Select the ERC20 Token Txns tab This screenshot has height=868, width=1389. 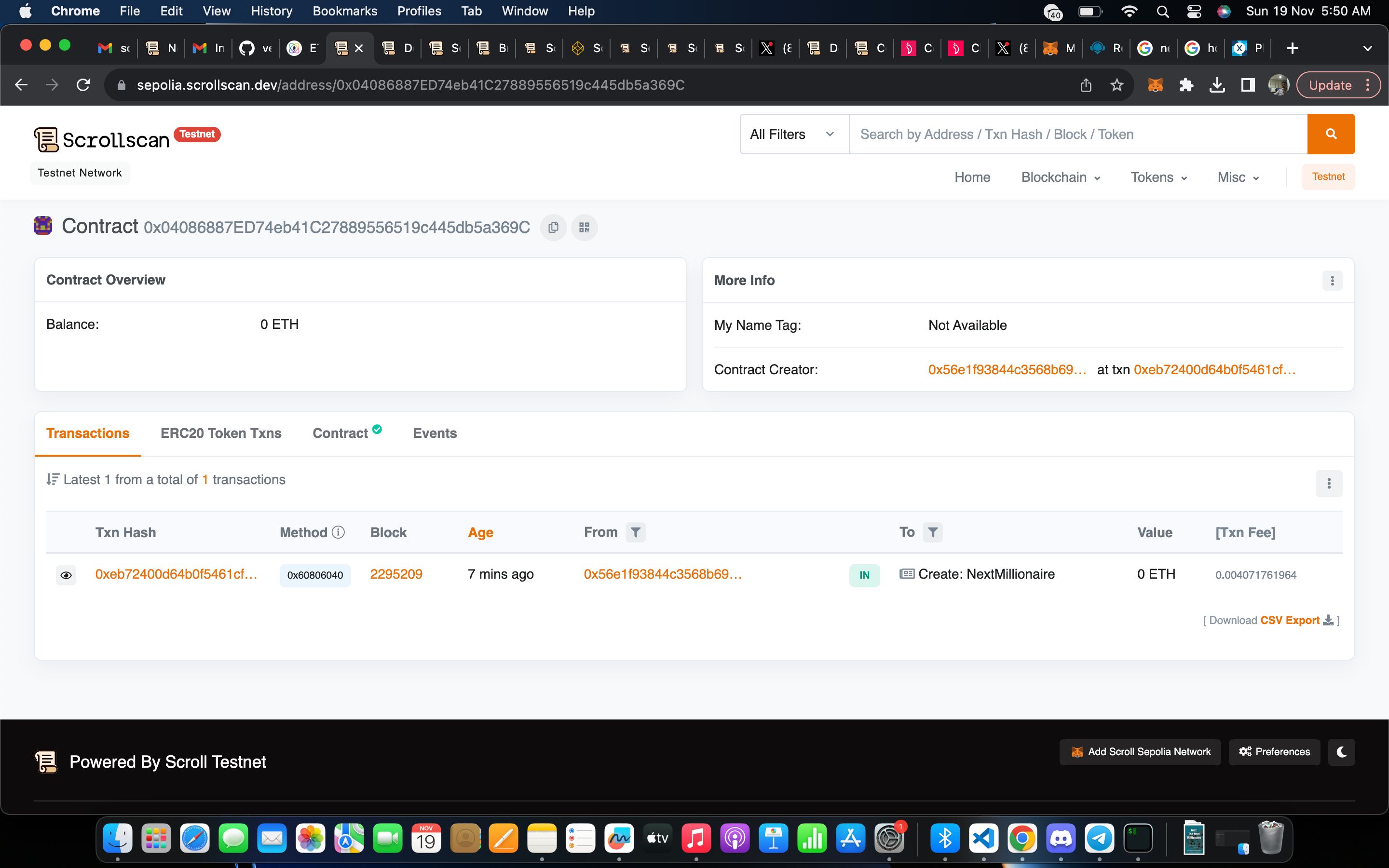click(x=221, y=433)
